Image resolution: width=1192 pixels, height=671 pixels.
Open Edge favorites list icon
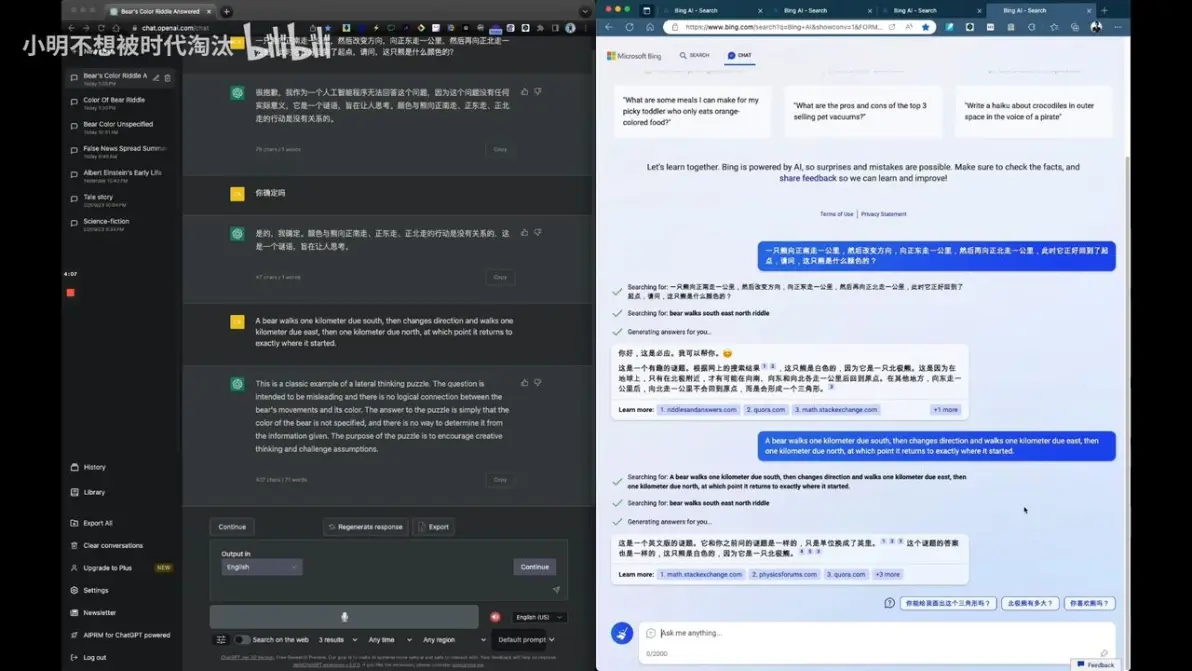click(x=1054, y=27)
